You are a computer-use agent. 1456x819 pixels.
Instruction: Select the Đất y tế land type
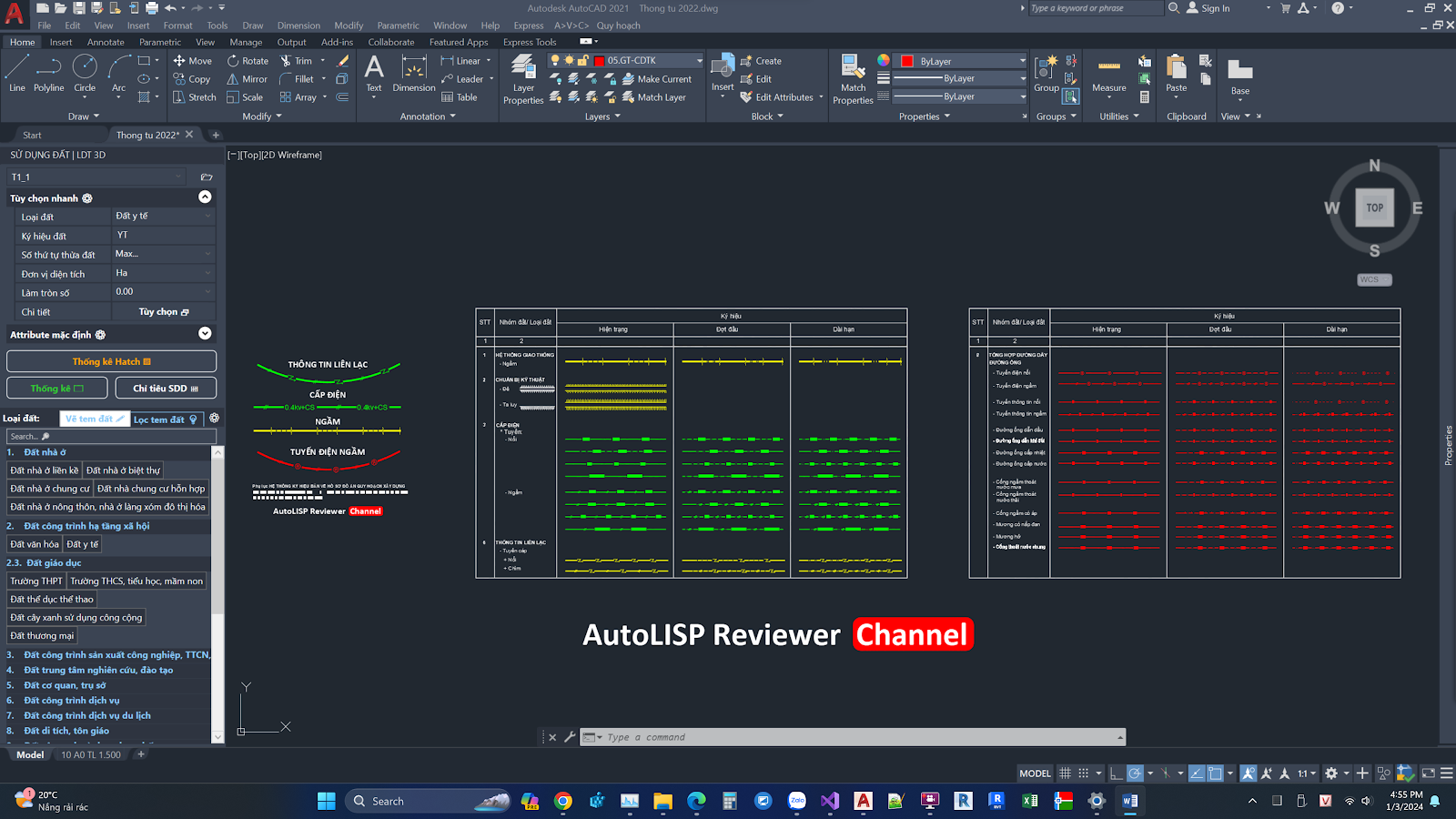coord(82,544)
